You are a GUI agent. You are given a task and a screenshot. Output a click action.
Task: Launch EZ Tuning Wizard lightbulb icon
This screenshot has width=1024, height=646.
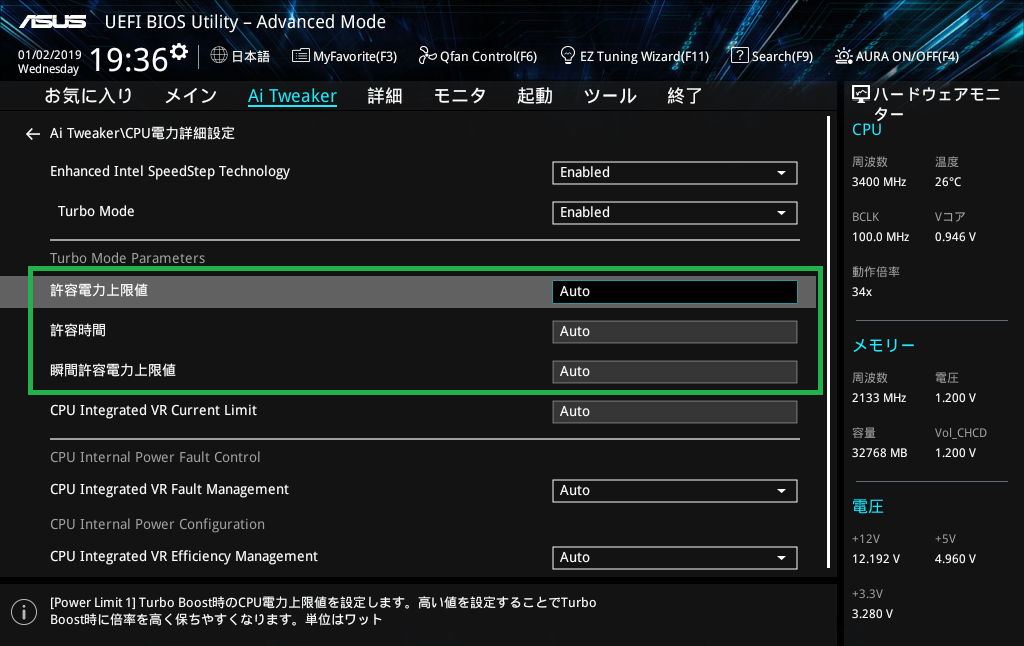coord(568,56)
